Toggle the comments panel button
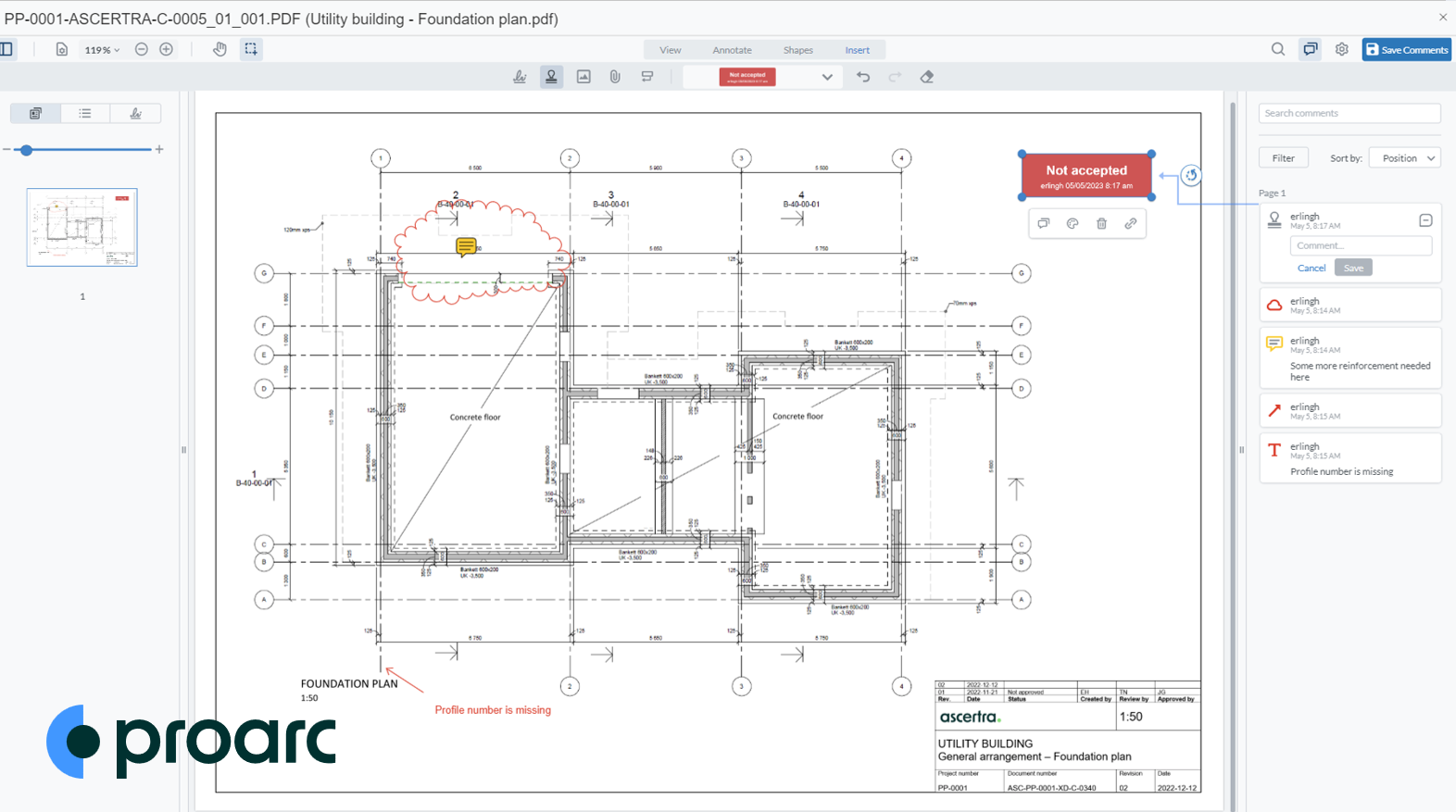1456x812 pixels. (1310, 49)
